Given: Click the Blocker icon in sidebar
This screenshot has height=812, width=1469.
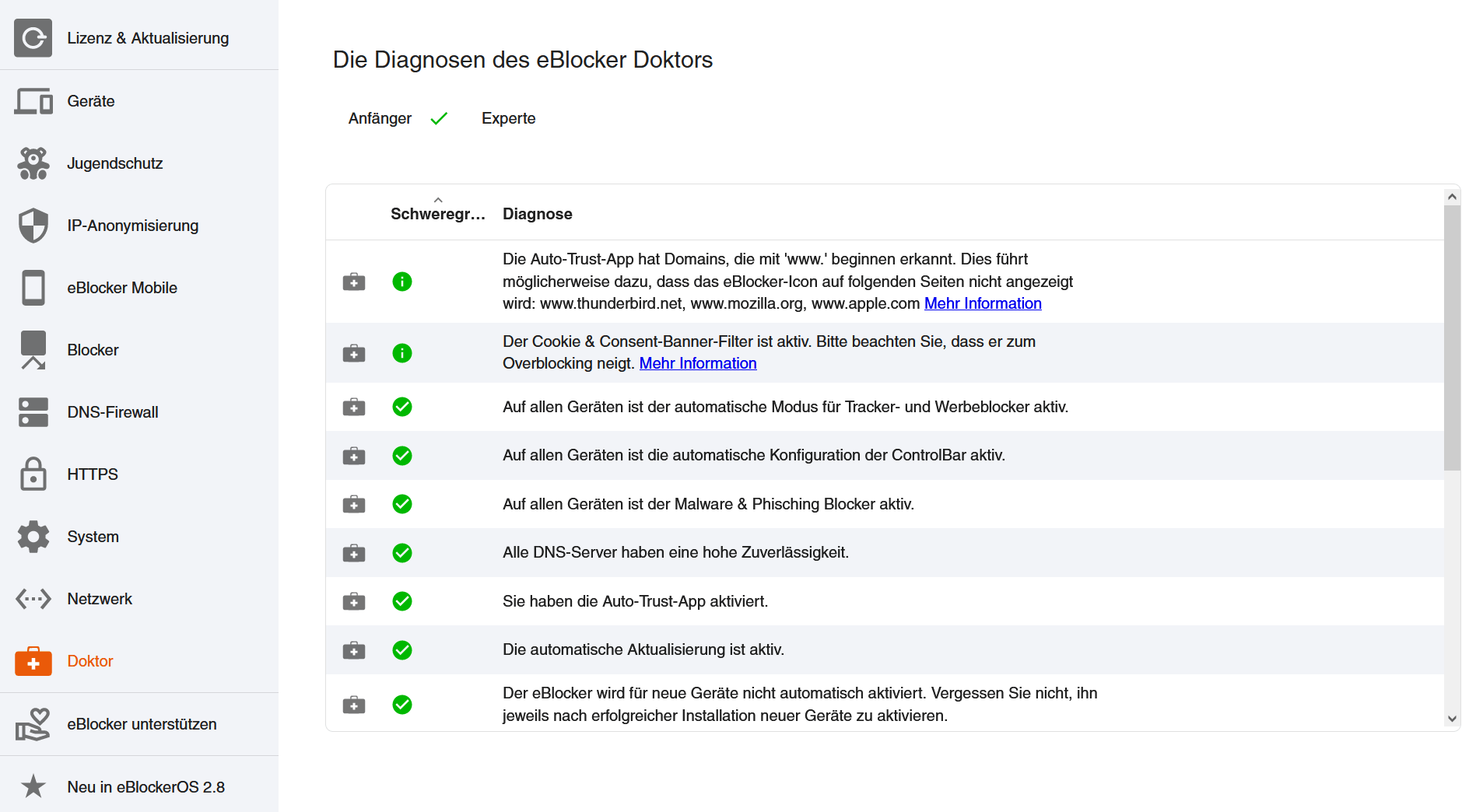Looking at the screenshot, I should click(x=33, y=350).
